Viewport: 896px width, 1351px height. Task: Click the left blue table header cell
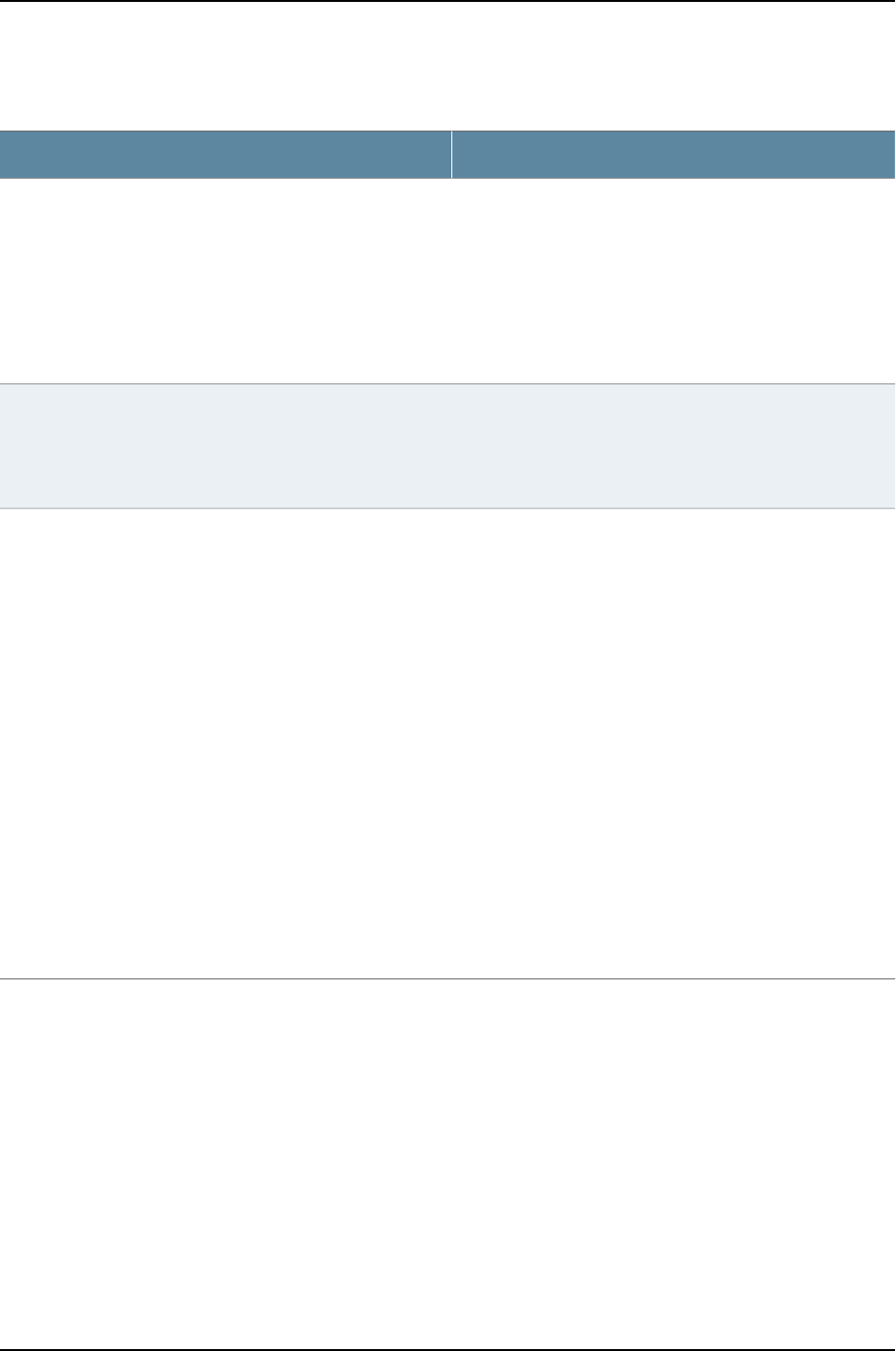click(x=226, y=154)
